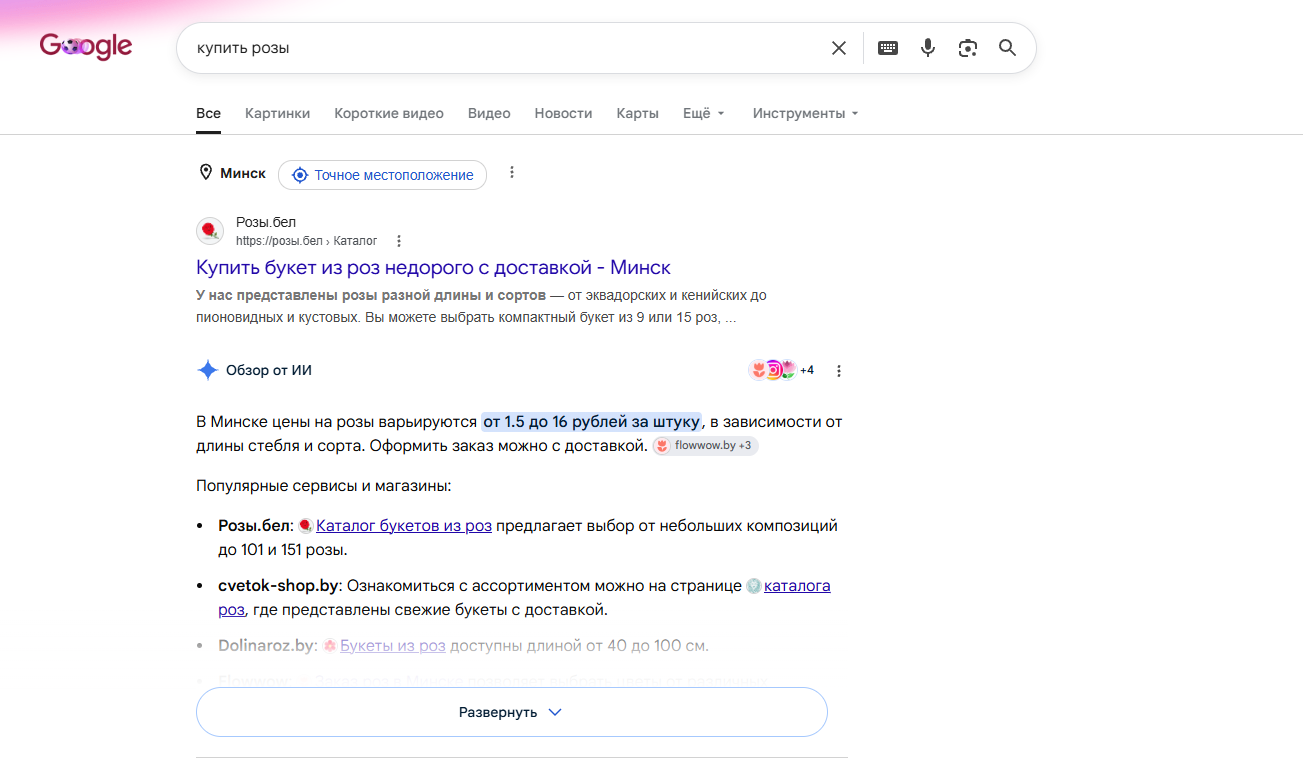Viewport: 1303px width, 772px height.
Task: Clear the search query with the X icon
Action: tap(839, 48)
